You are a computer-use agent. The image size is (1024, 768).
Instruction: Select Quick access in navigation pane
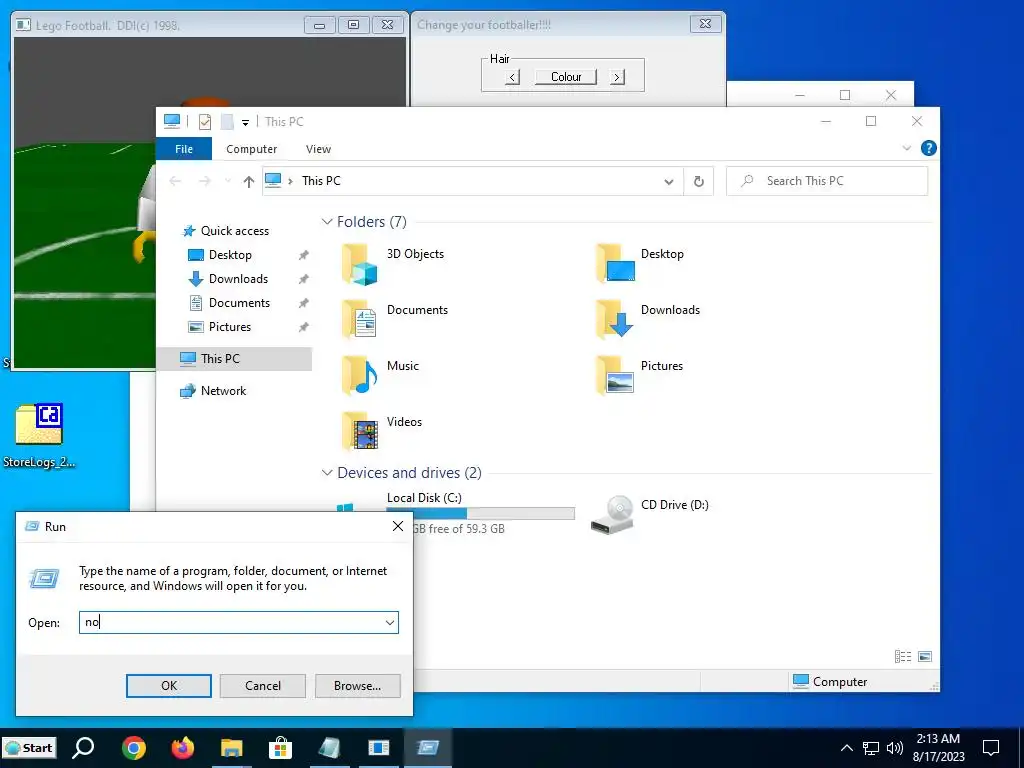pyautogui.click(x=234, y=231)
